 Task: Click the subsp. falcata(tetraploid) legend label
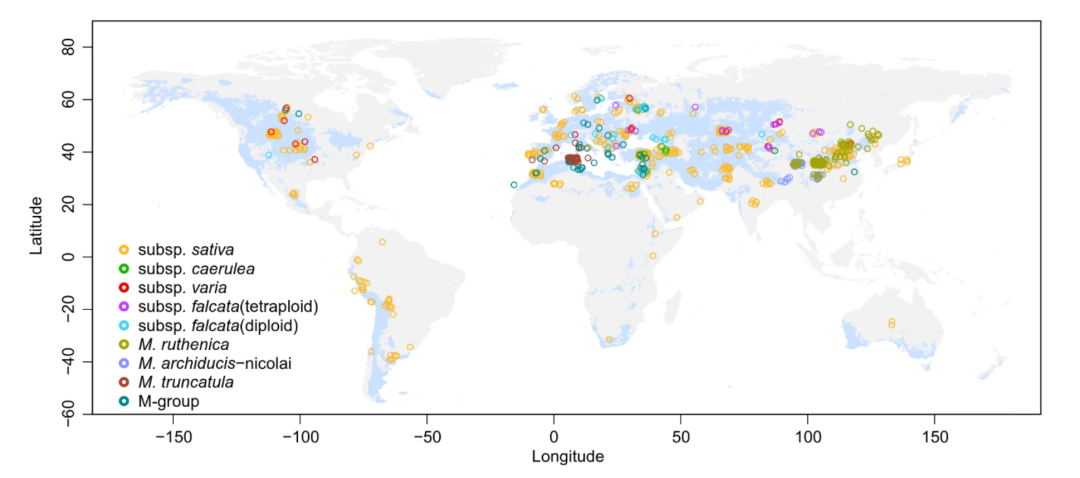coord(227,306)
